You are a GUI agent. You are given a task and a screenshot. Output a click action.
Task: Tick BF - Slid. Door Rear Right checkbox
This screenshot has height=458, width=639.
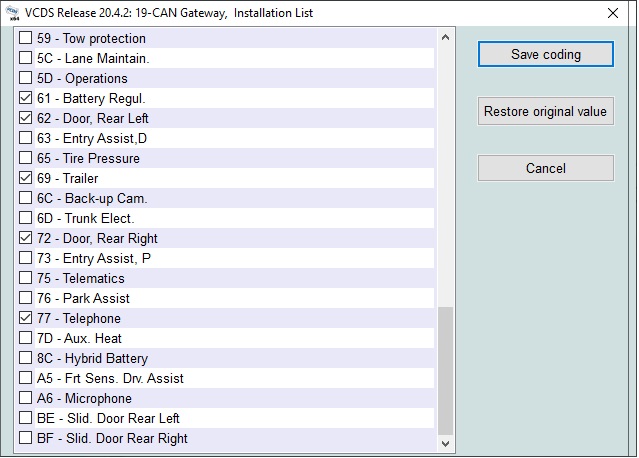tap(25, 437)
